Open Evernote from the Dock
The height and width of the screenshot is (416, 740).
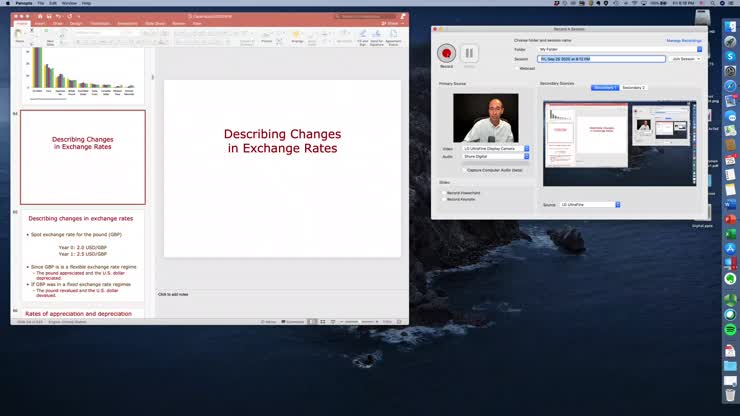pyautogui.click(x=730, y=279)
